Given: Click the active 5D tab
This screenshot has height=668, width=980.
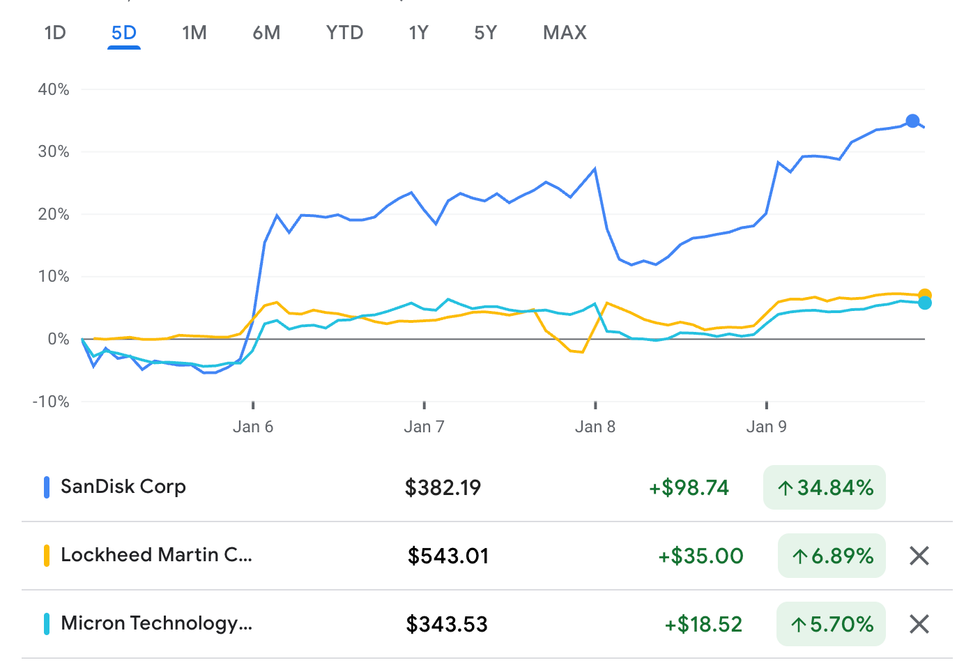Looking at the screenshot, I should click(x=123, y=32).
